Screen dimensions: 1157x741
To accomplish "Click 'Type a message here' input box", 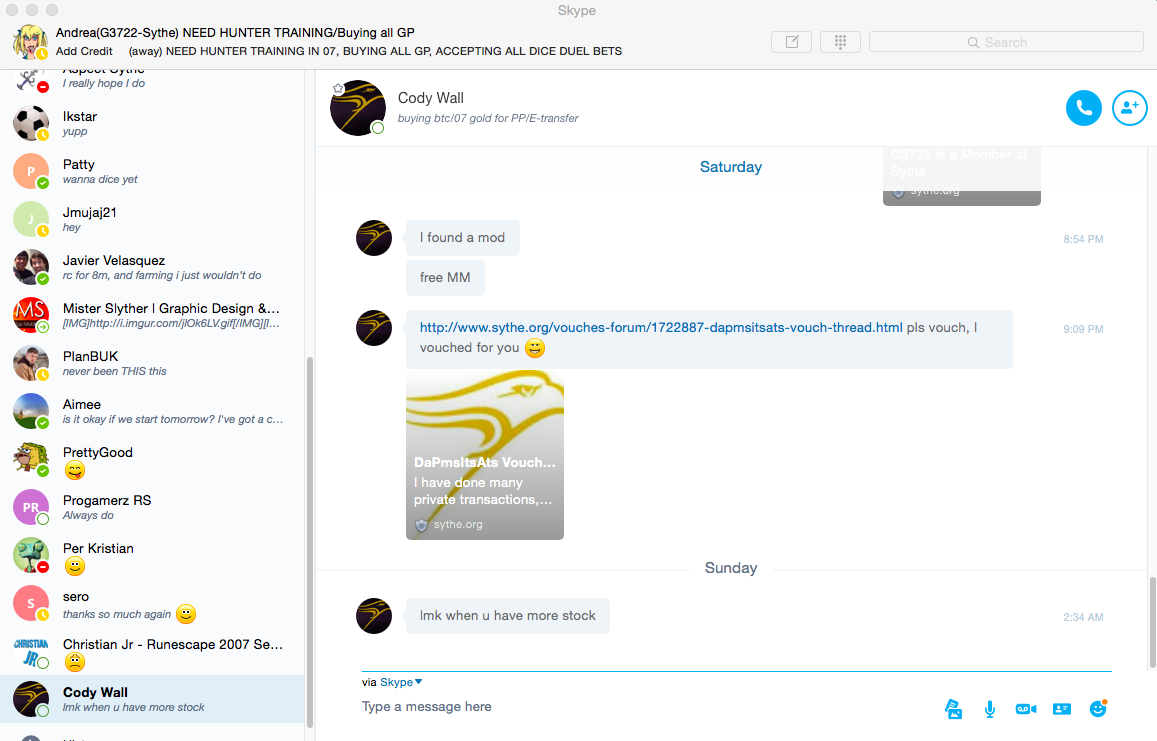I will click(649, 707).
